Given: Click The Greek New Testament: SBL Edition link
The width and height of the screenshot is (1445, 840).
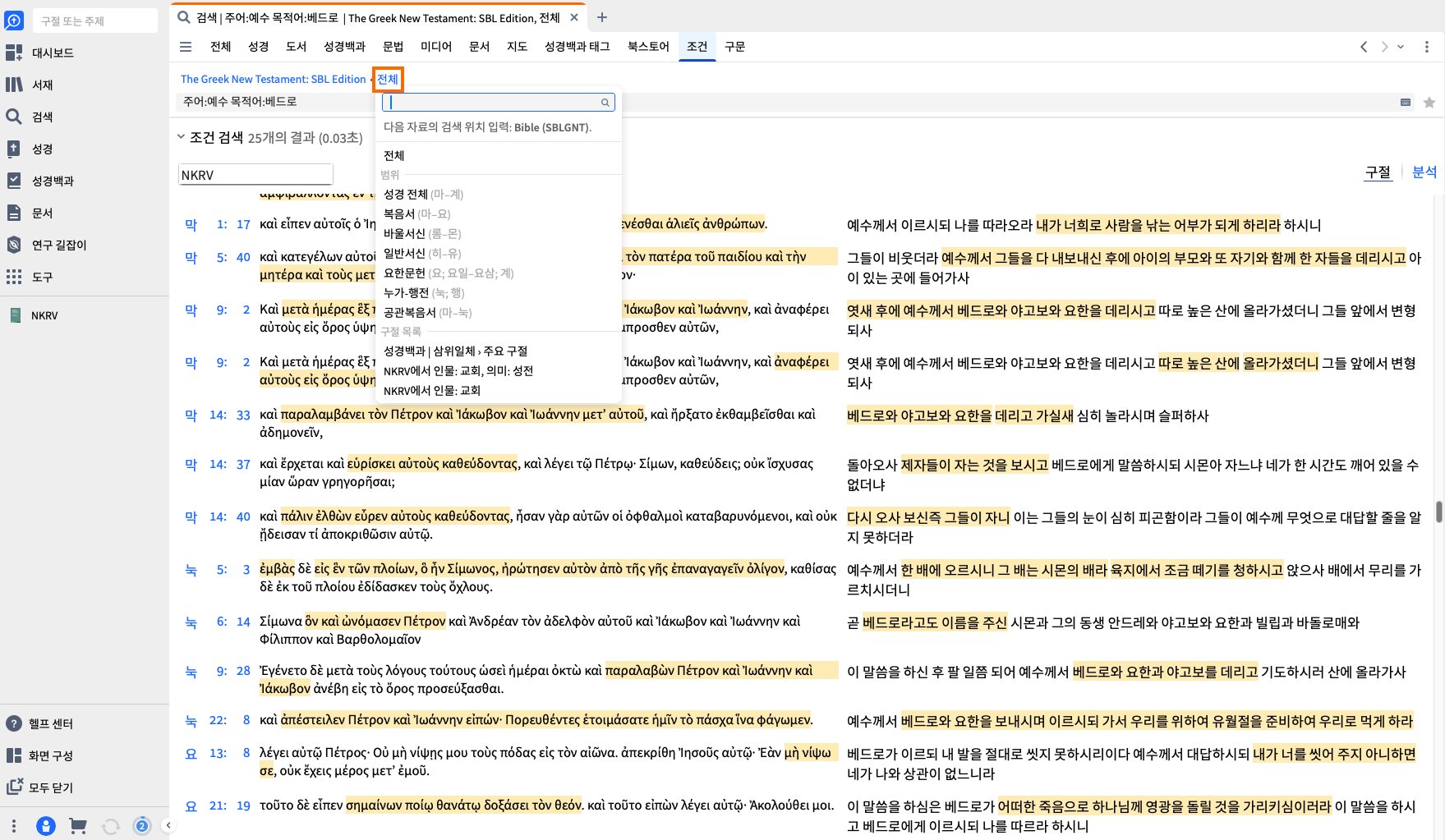Looking at the screenshot, I should (x=273, y=79).
